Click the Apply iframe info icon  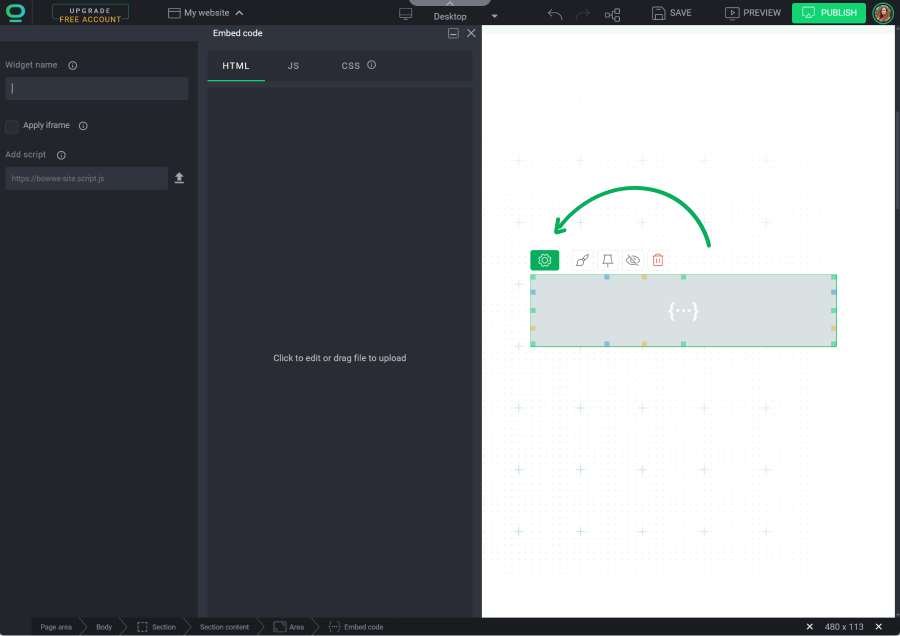tap(83, 126)
